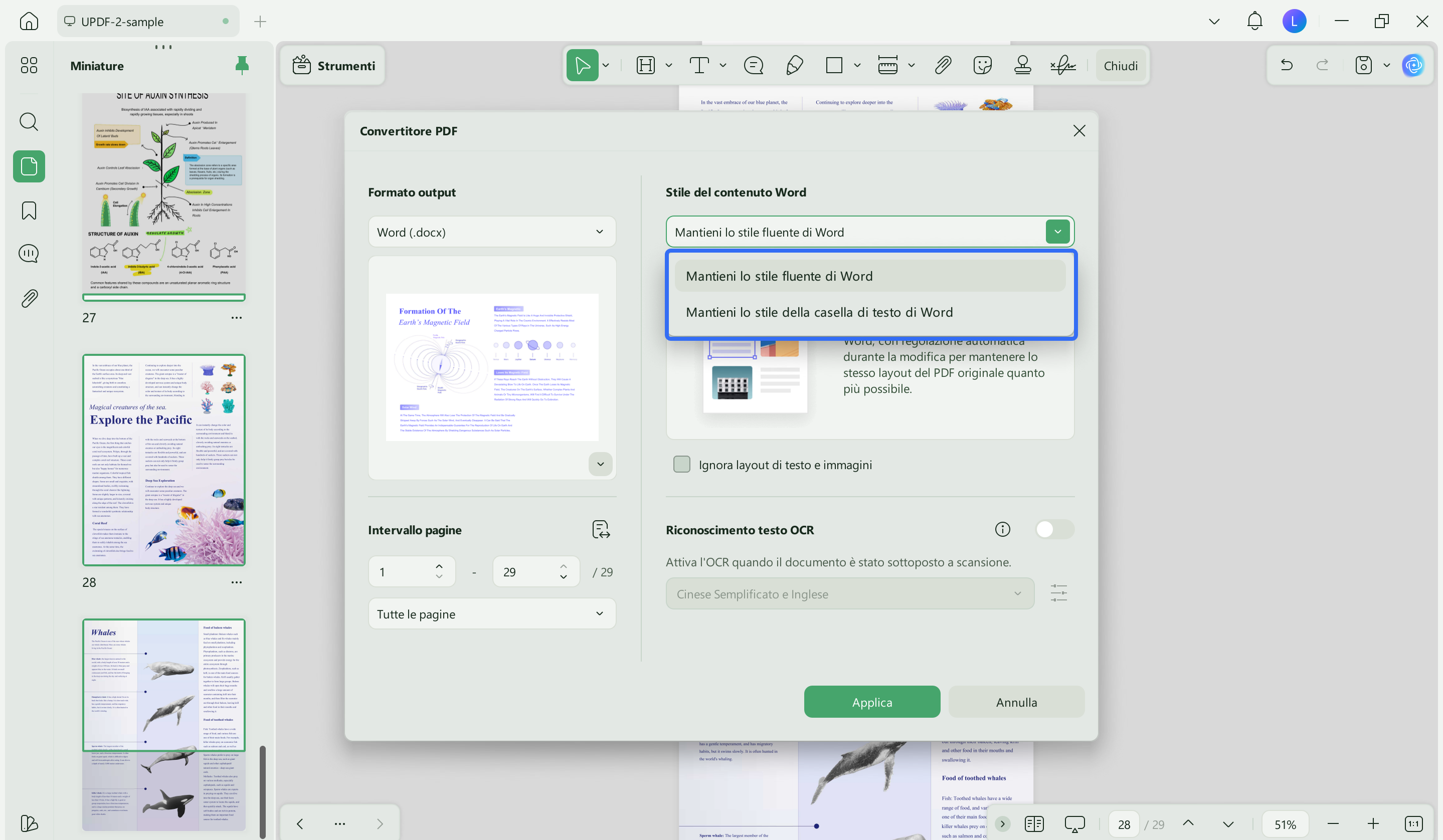
Task: Show OCR information tooltip icon
Action: point(1002,529)
